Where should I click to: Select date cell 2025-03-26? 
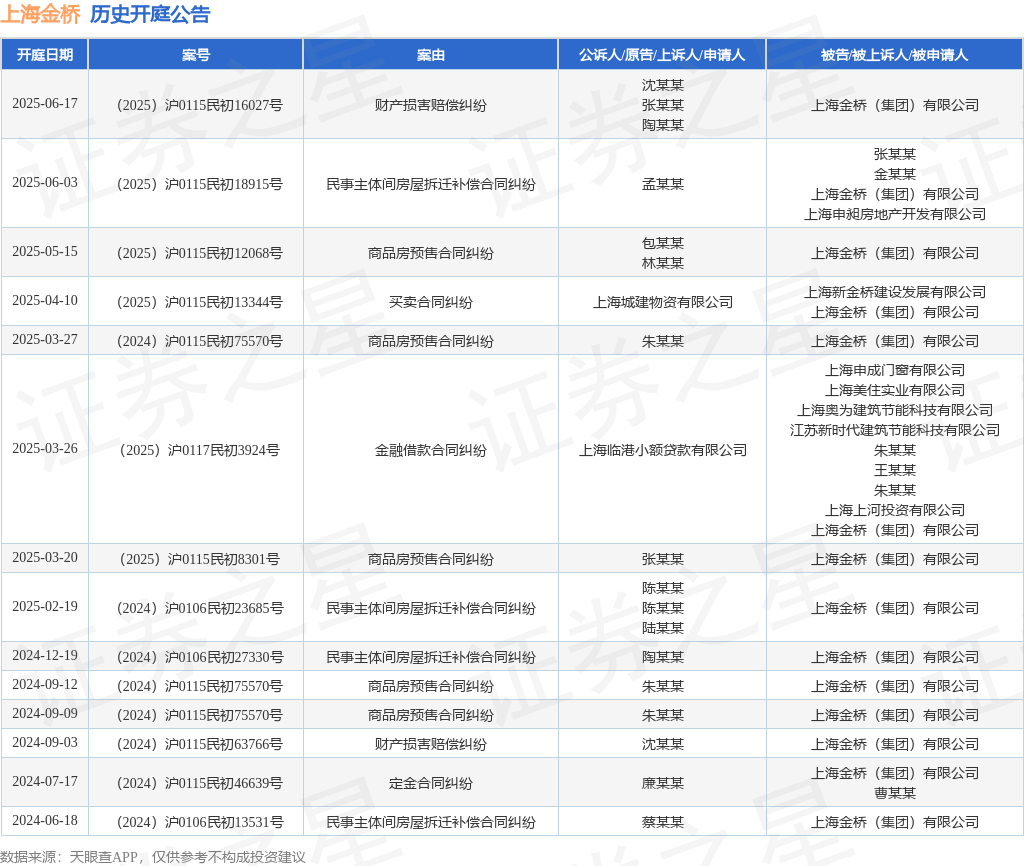tap(44, 449)
